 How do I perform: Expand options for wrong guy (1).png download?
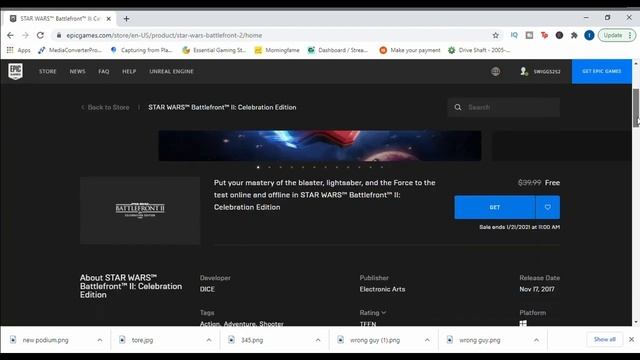pos(427,340)
